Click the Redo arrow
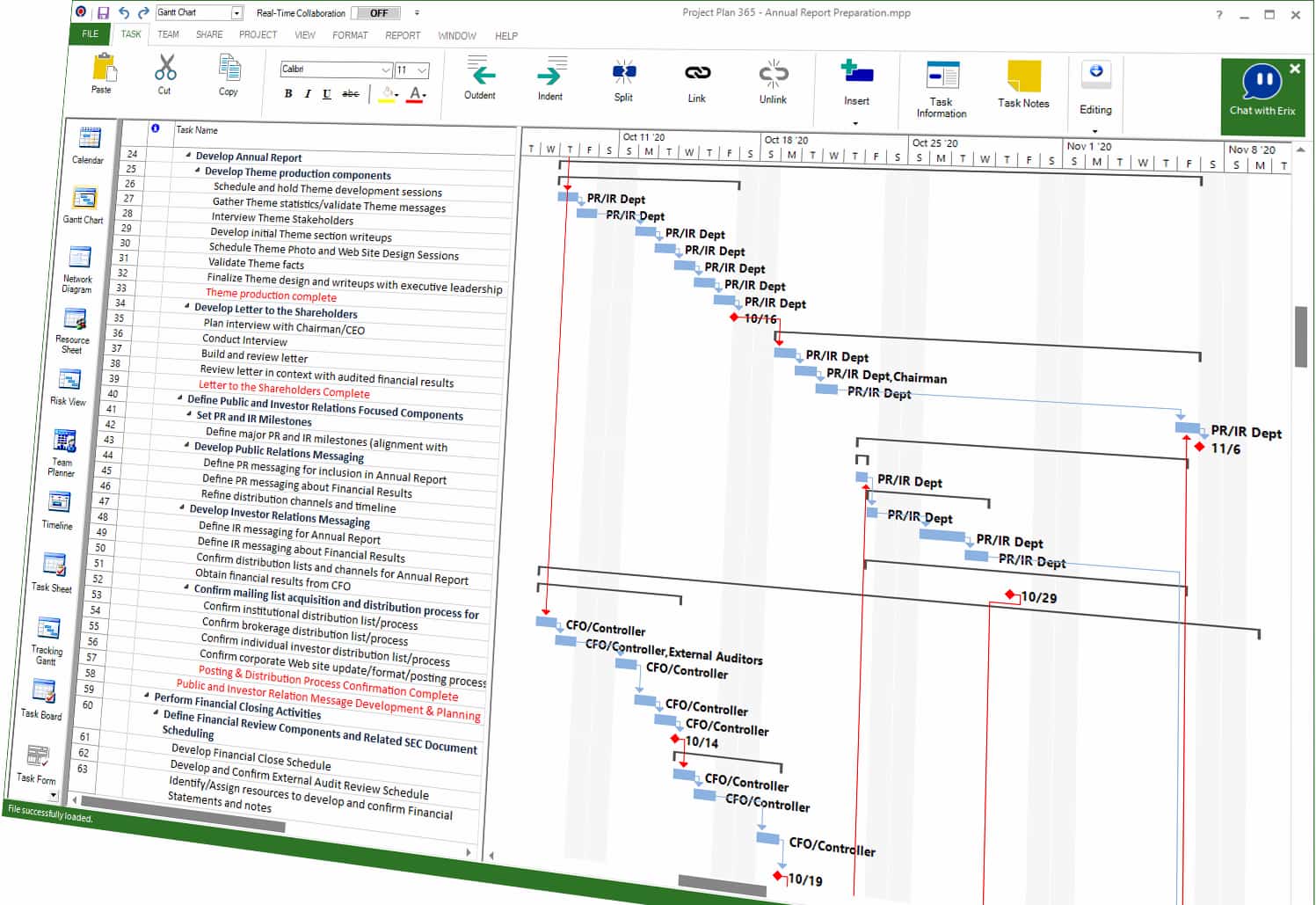Image resolution: width=1316 pixels, height=905 pixels. pyautogui.click(x=143, y=12)
